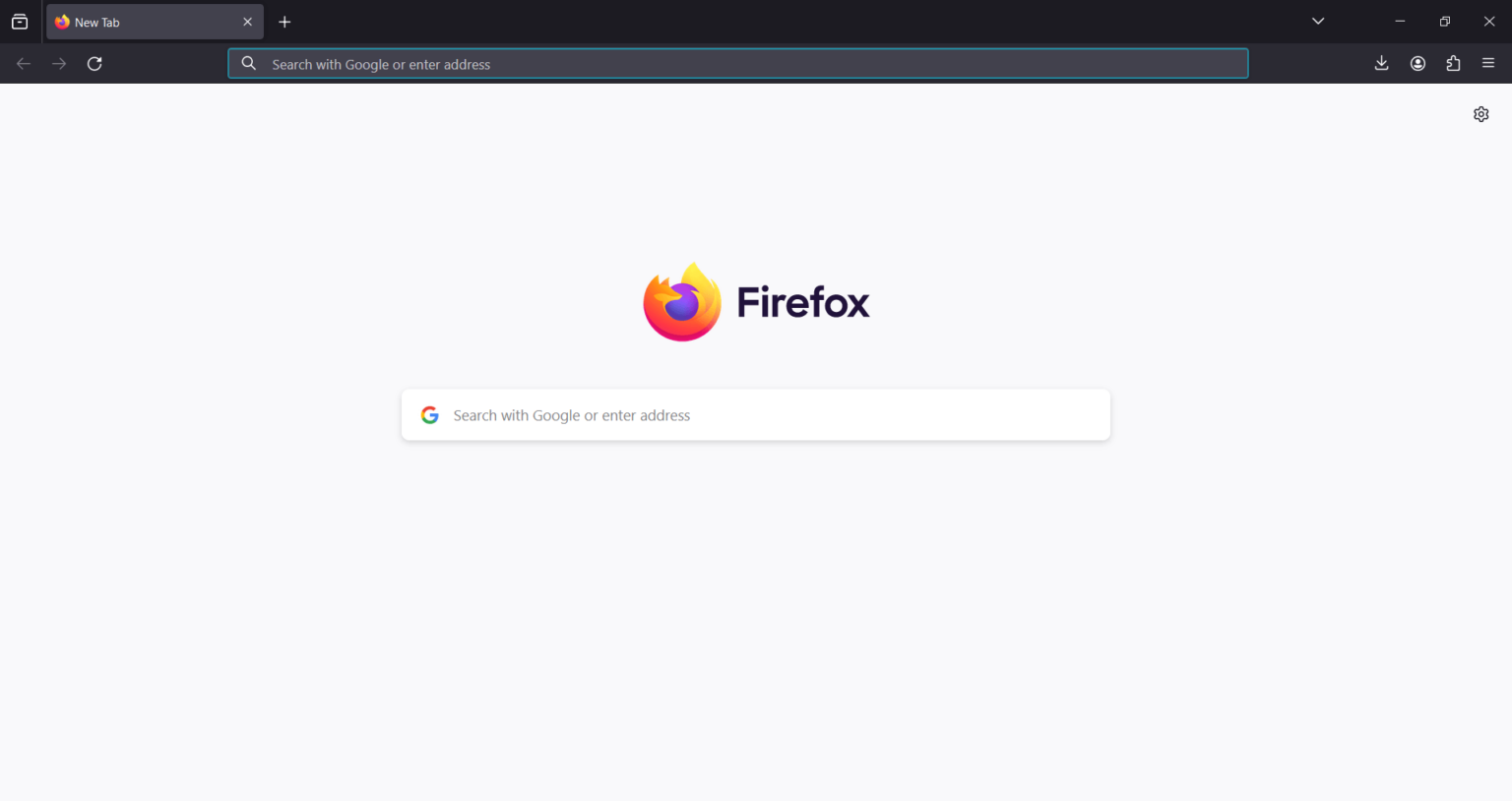Click the account profile icon
The image size is (1512, 801).
pyautogui.click(x=1417, y=63)
